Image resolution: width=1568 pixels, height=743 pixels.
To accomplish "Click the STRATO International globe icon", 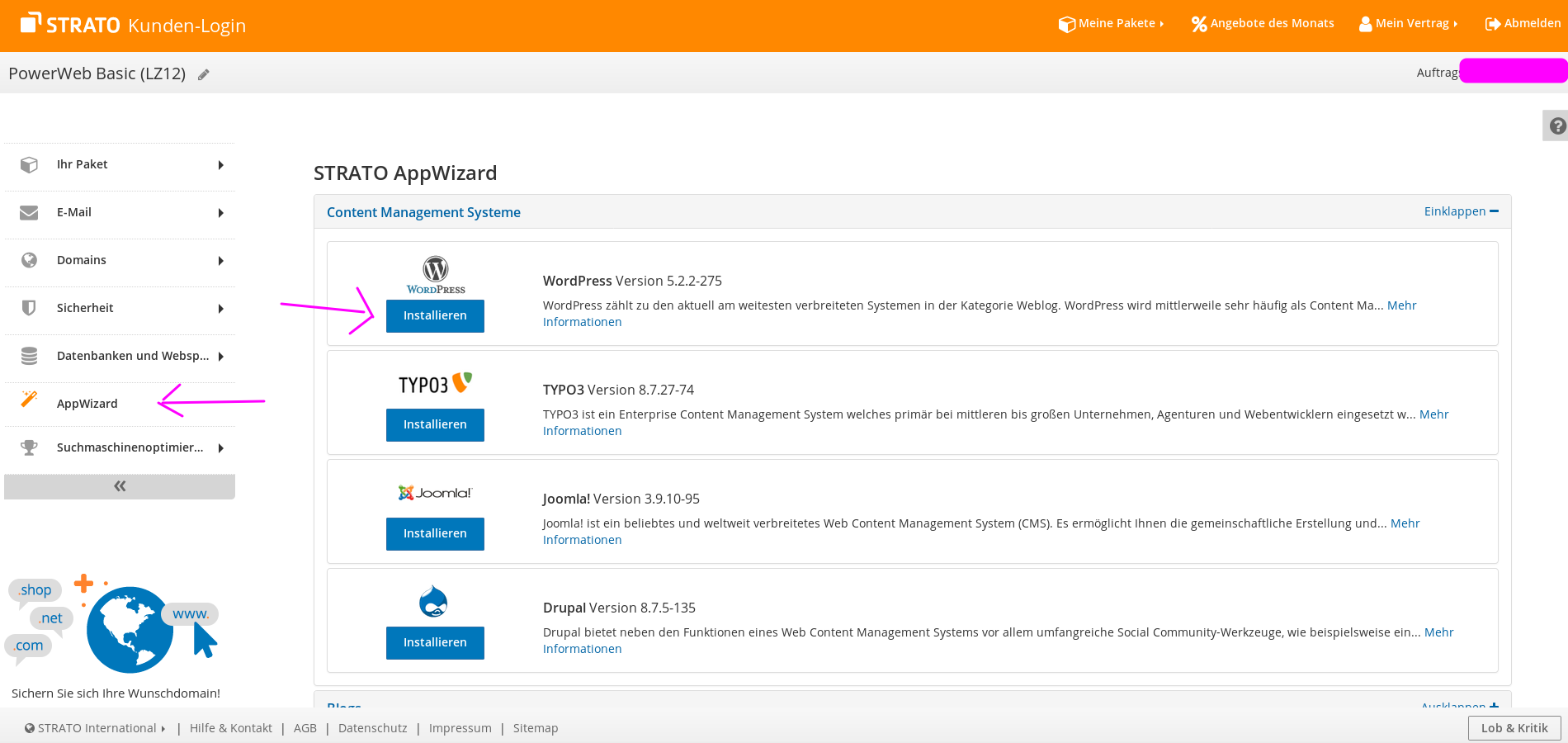I will point(30,728).
